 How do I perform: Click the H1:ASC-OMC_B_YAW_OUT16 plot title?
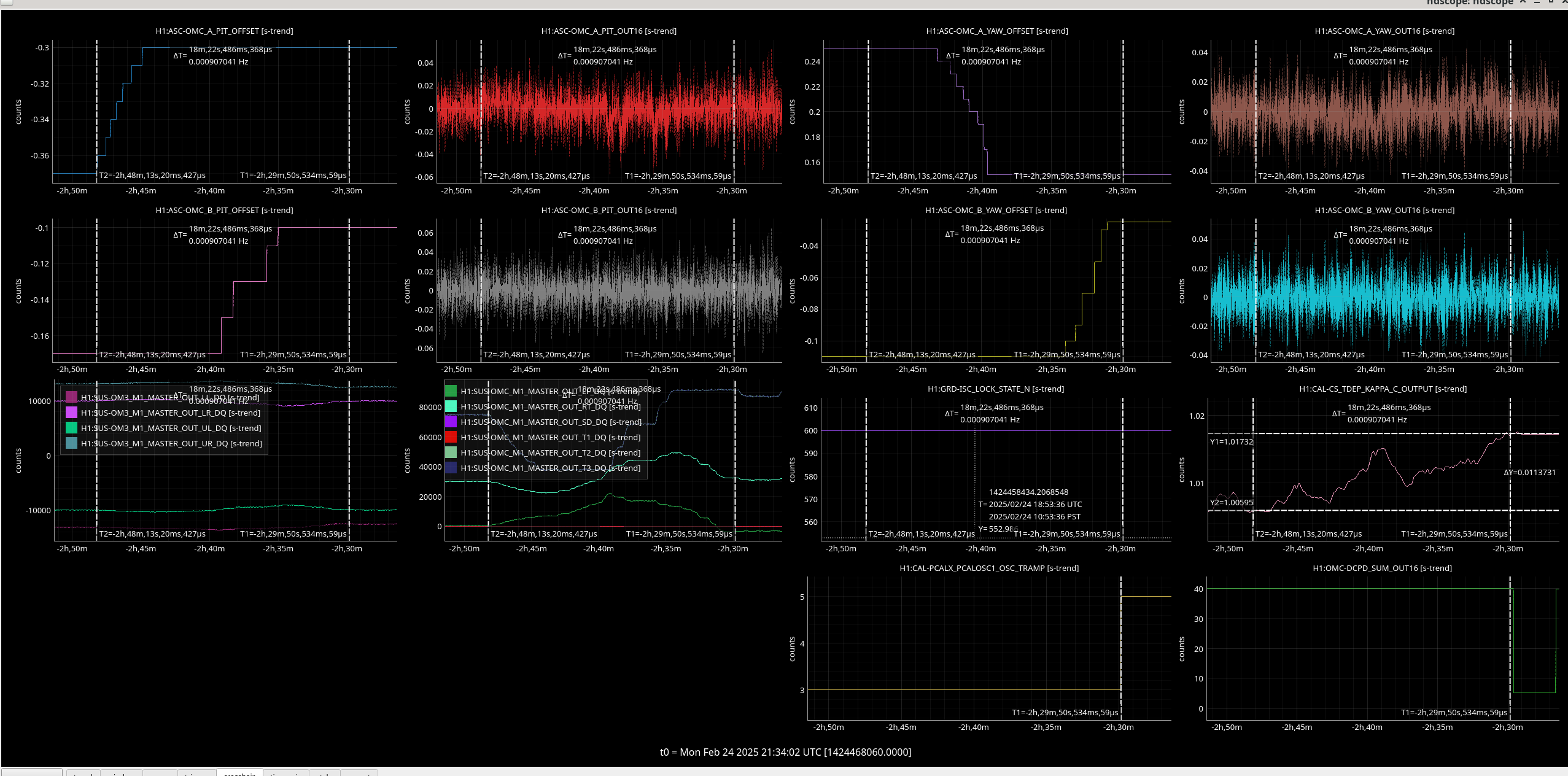[1384, 210]
